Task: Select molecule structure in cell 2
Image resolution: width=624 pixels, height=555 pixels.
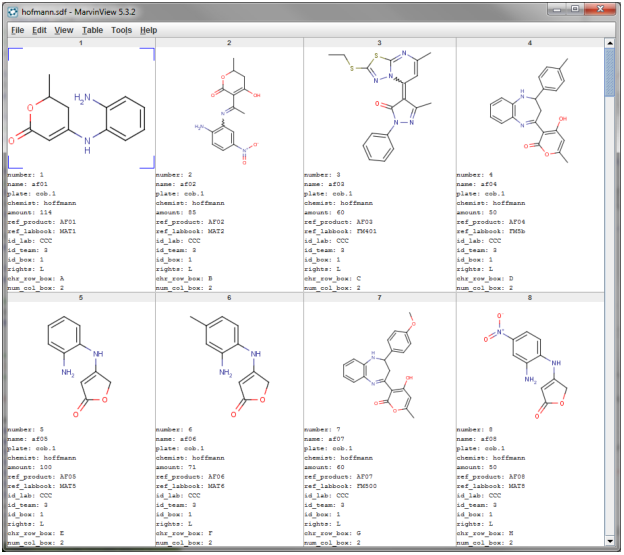Action: 229,108
